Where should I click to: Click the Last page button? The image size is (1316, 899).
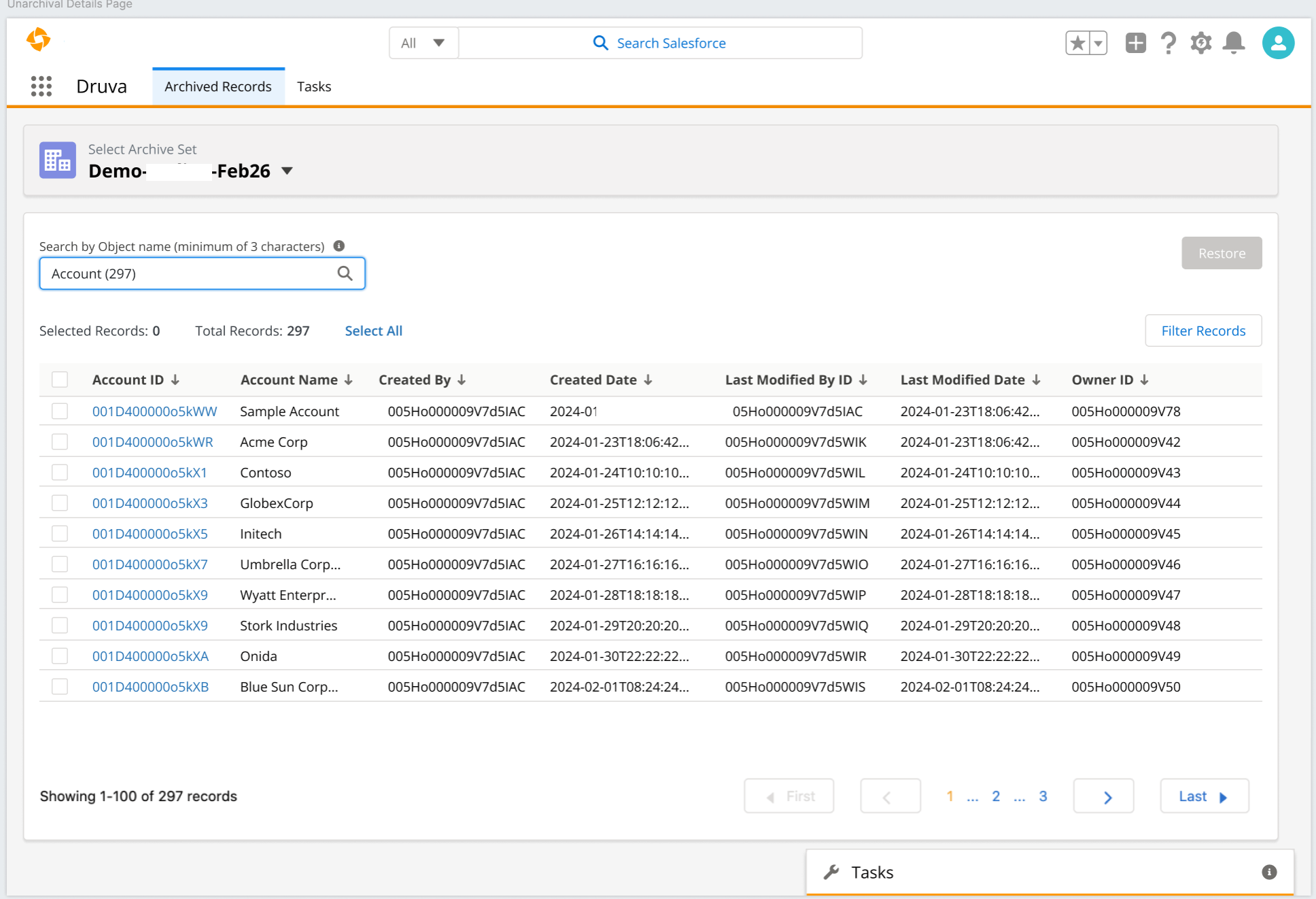pyautogui.click(x=1205, y=796)
